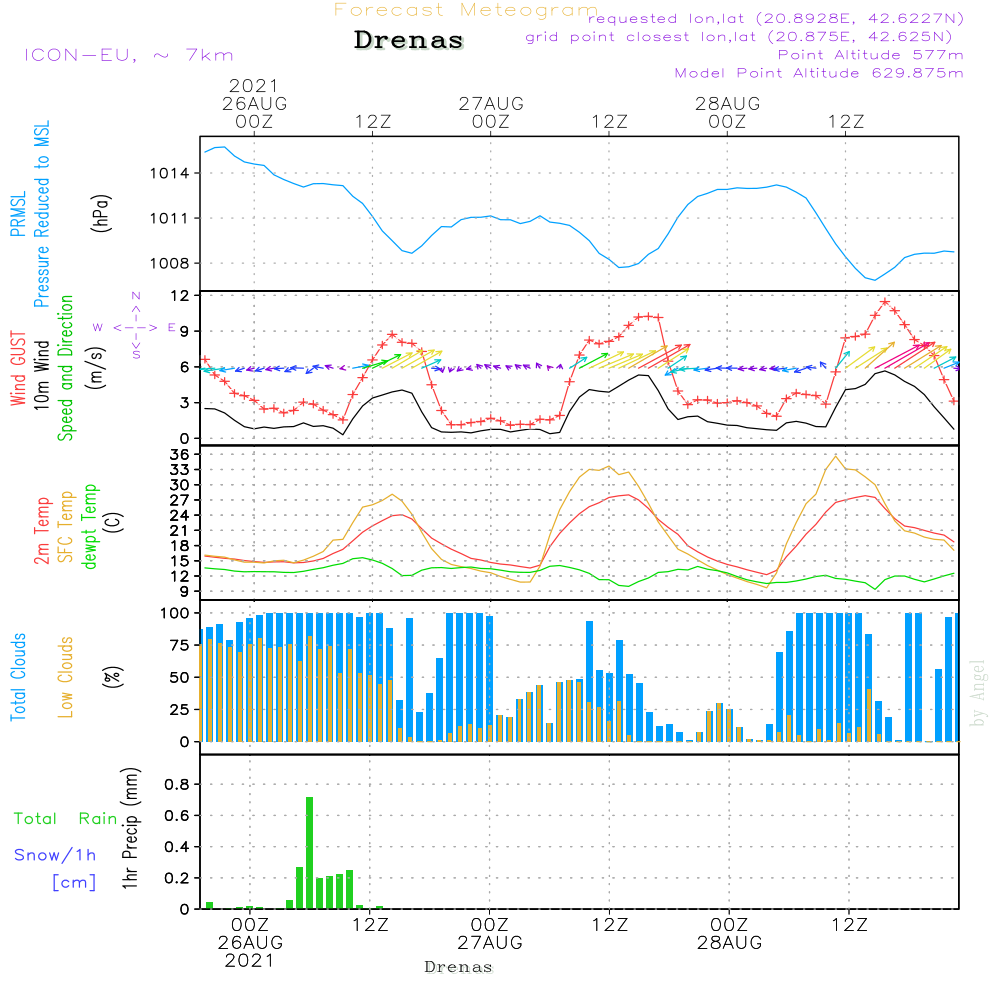Click the 1008 pressure axis value
The width and height of the screenshot is (1000, 1000).
pos(169,263)
